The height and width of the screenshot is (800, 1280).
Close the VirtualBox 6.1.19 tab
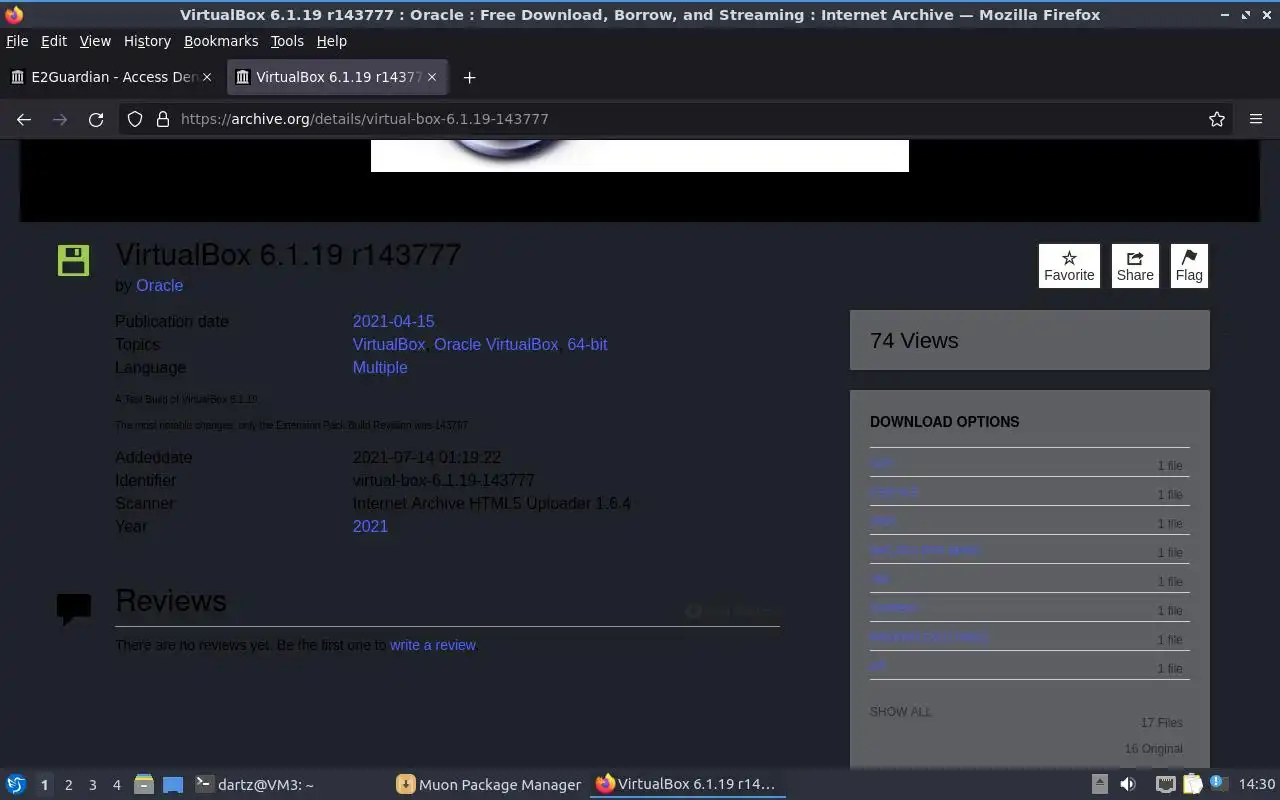[x=432, y=77]
